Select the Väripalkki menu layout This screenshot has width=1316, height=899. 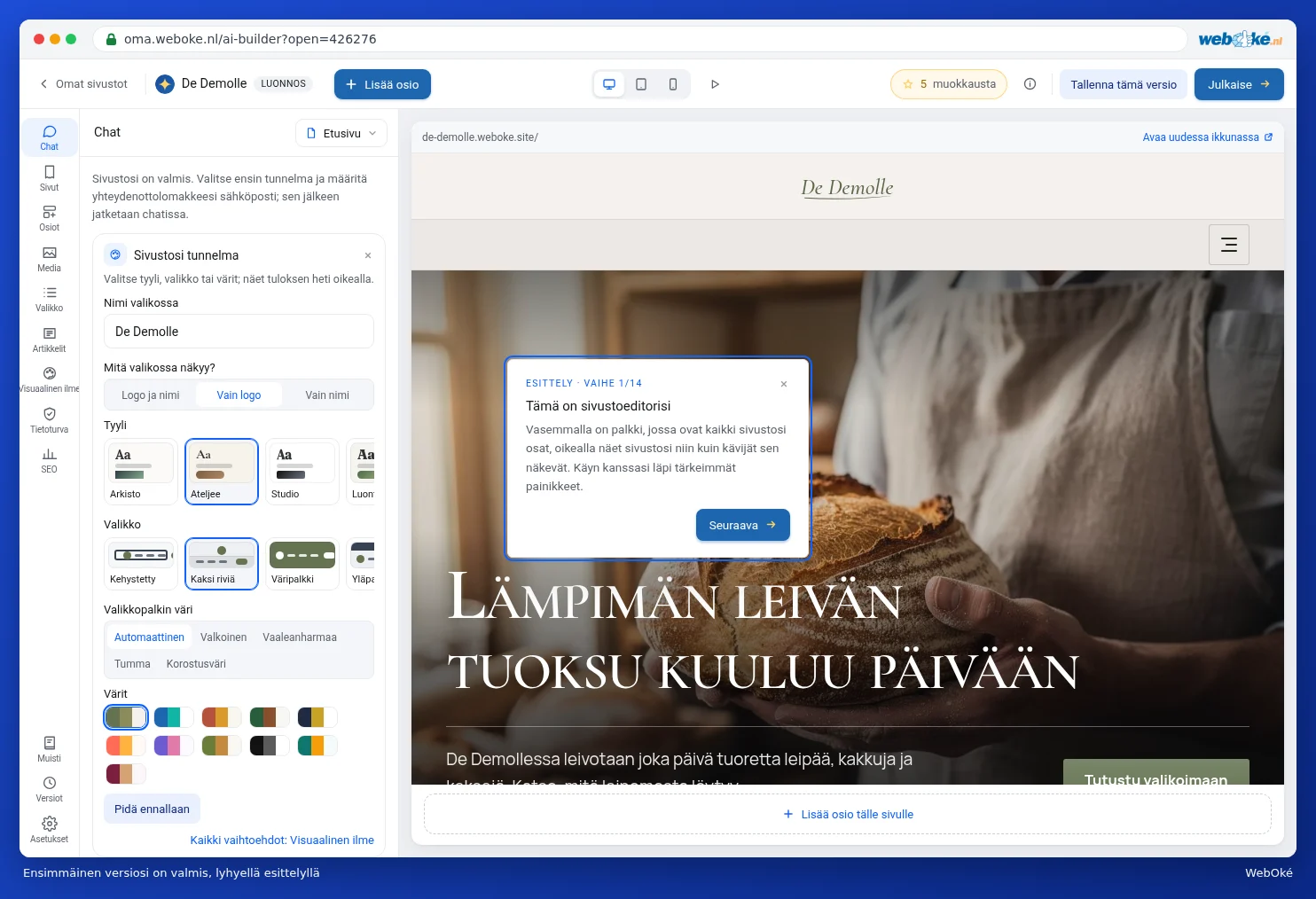click(x=302, y=564)
